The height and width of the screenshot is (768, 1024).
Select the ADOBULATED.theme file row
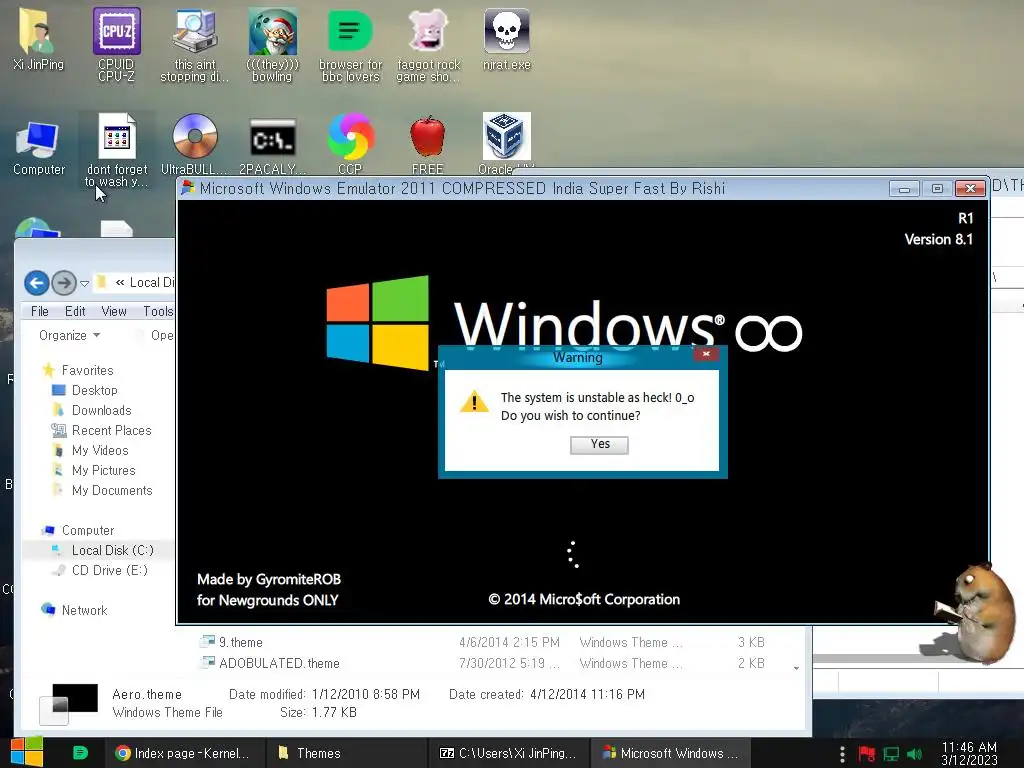[x=483, y=664]
